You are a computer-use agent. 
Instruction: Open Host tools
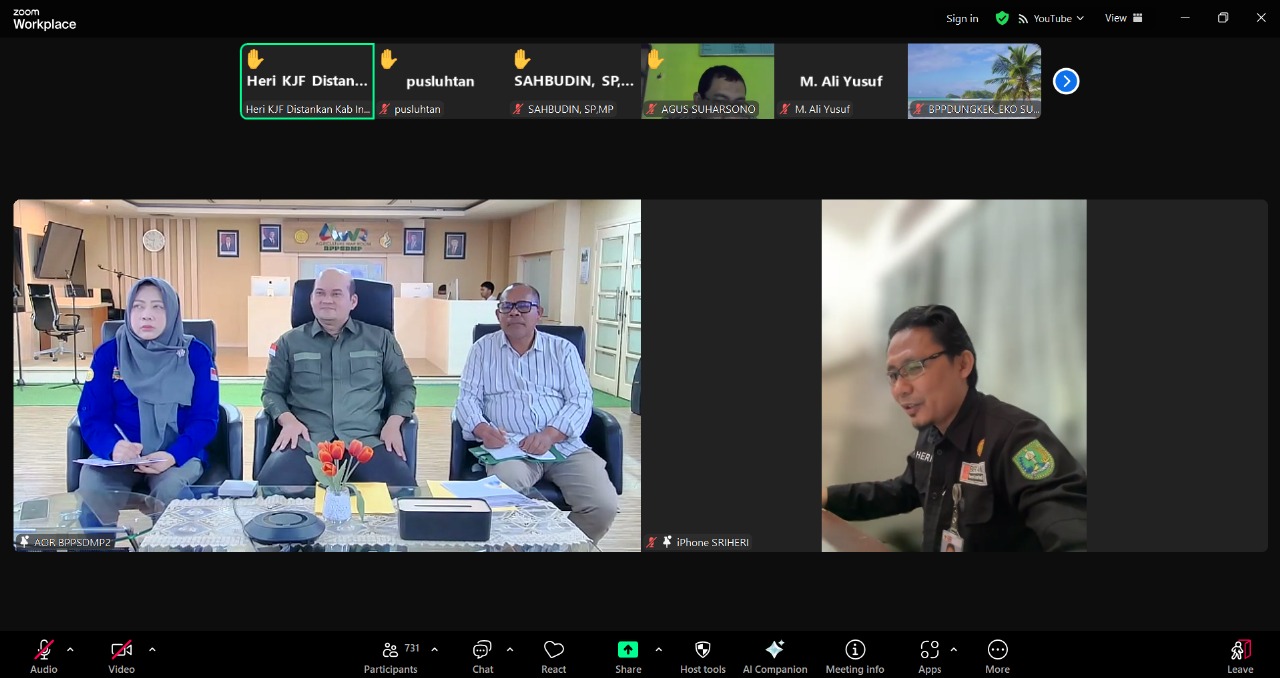(702, 655)
